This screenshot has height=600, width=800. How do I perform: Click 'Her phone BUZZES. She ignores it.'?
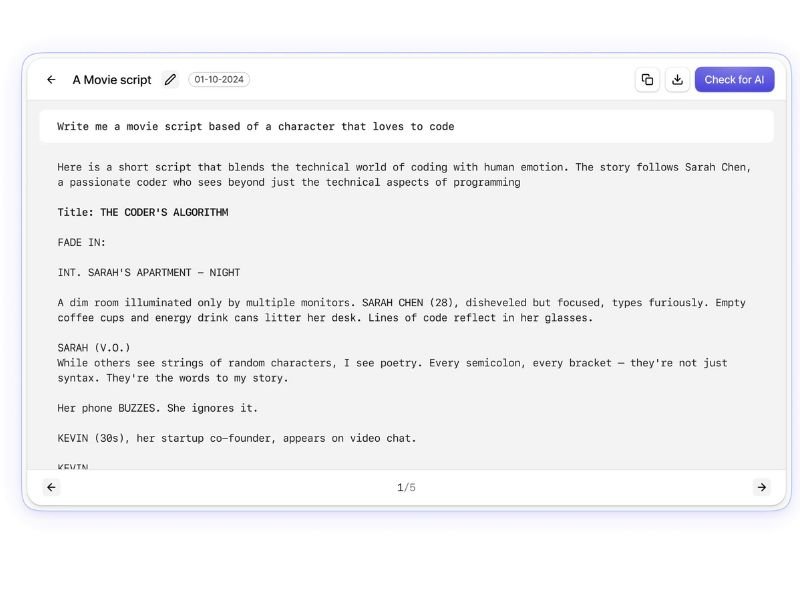158,408
